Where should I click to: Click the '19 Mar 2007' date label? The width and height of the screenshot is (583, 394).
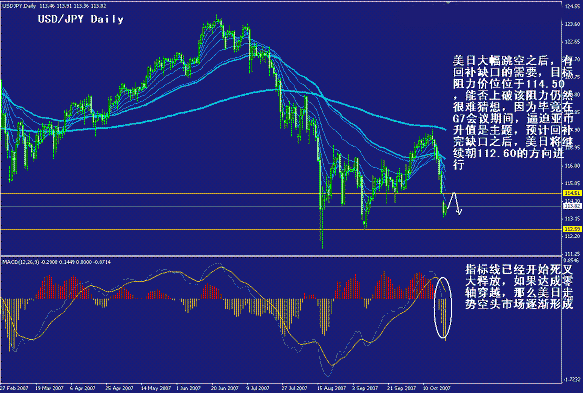click(49, 388)
